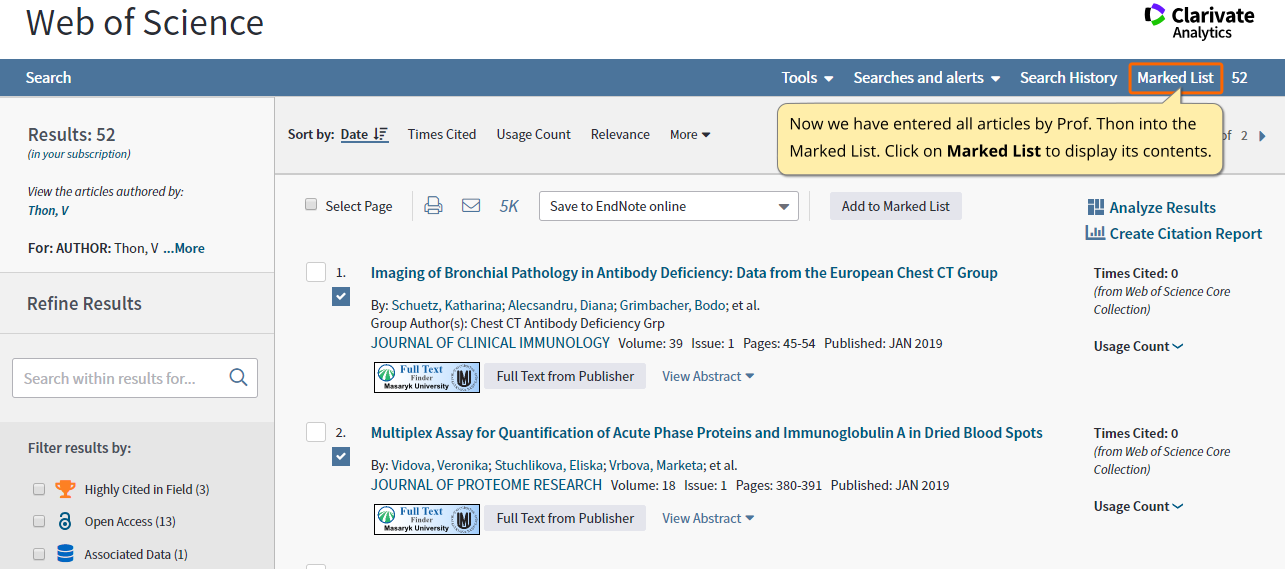
Task: Open the Tools dropdown menu
Action: tap(807, 77)
